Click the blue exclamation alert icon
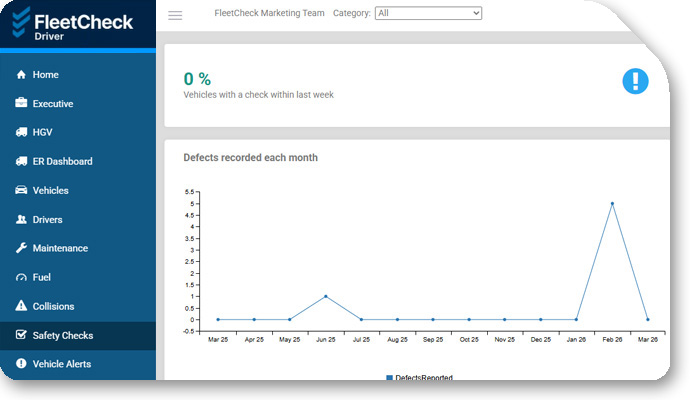 tap(635, 81)
